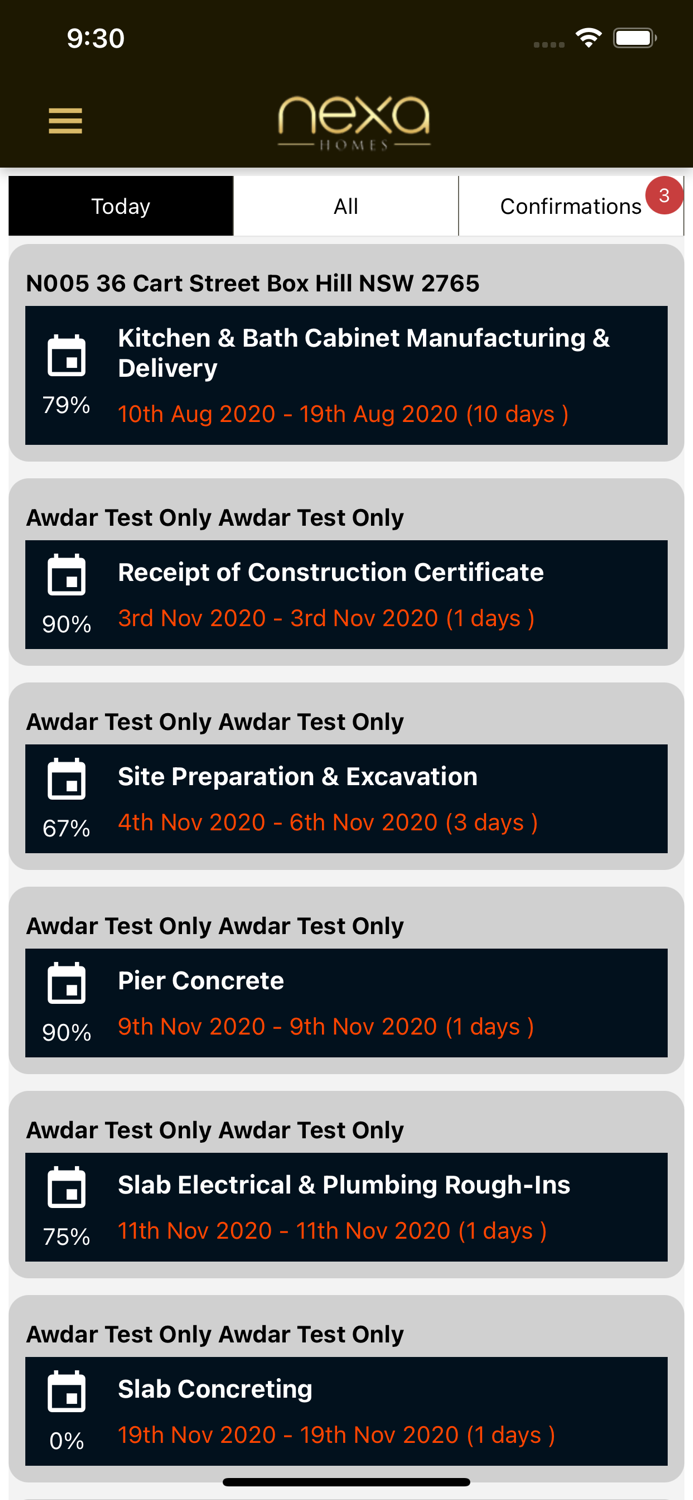
Task: Click calendar icon for Site Preparation & Excavation
Action: coord(67,780)
